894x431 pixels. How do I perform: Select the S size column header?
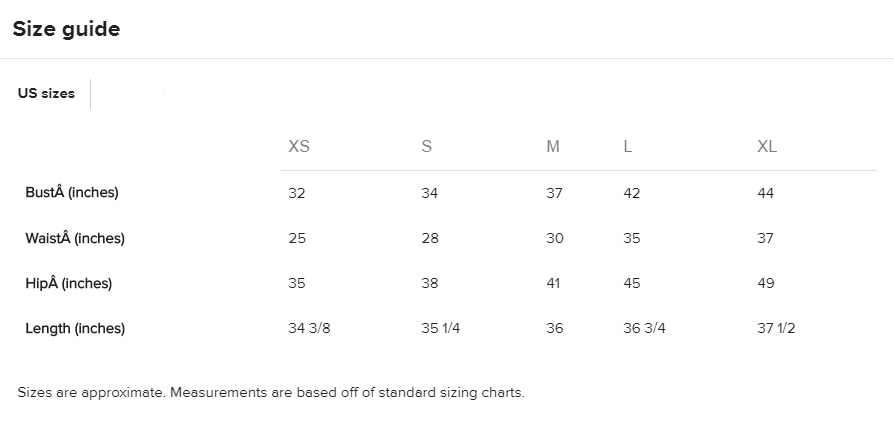click(427, 146)
